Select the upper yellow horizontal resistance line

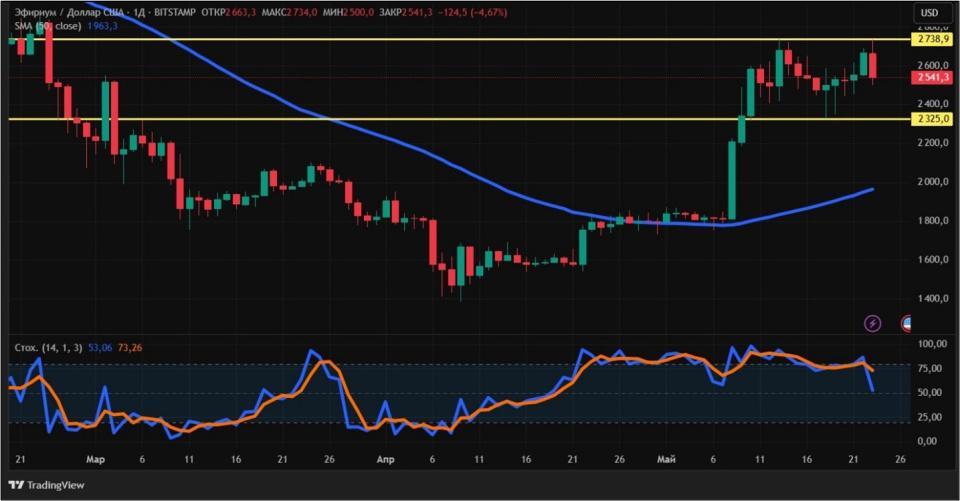459,39
